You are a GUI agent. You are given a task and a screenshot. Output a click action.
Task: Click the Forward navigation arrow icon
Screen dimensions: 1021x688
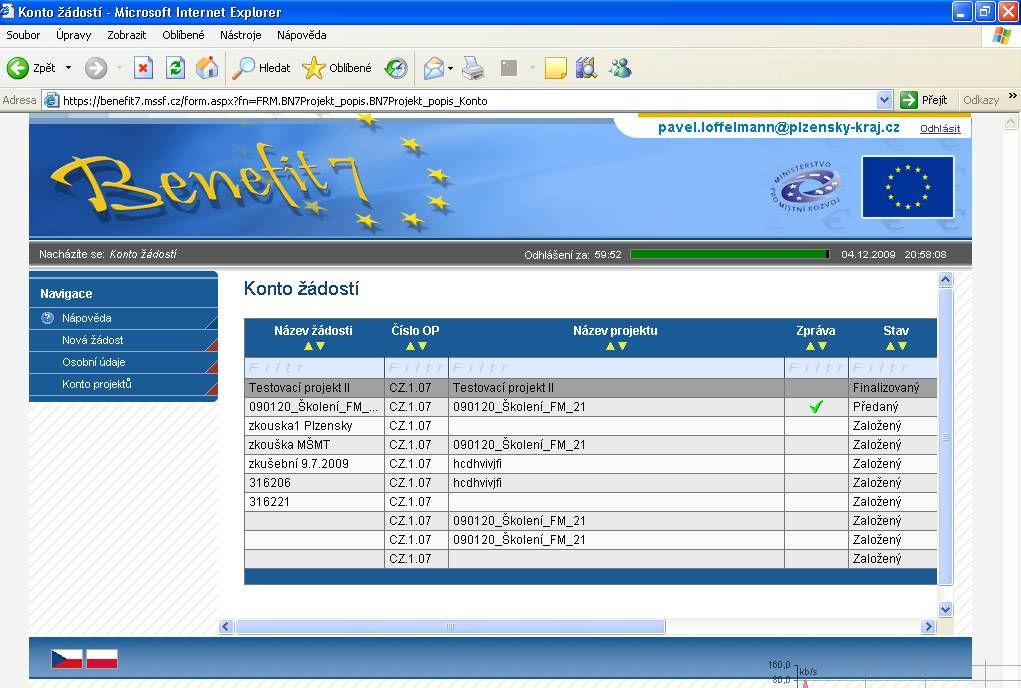[x=96, y=68]
